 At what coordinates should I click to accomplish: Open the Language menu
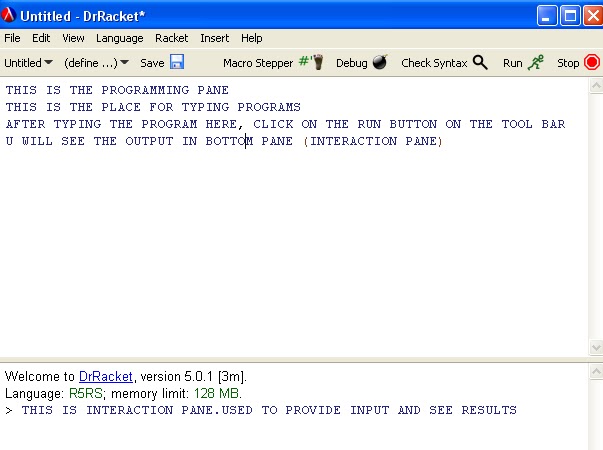(x=120, y=38)
